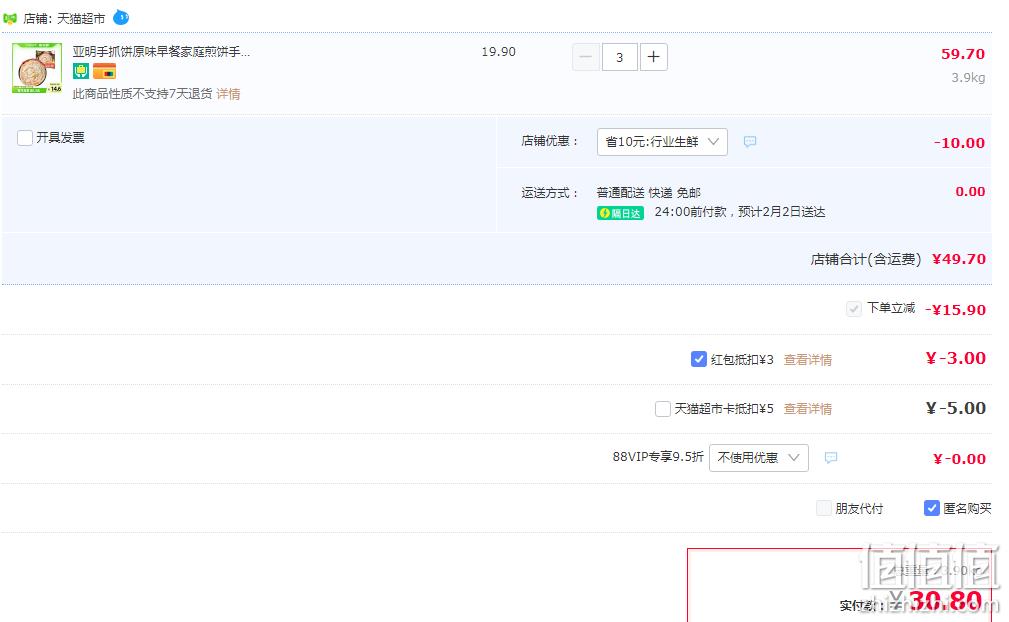This screenshot has height=622, width=1009.
Task: Click the message icon beside the 88VIP dropdown
Action: click(831, 457)
